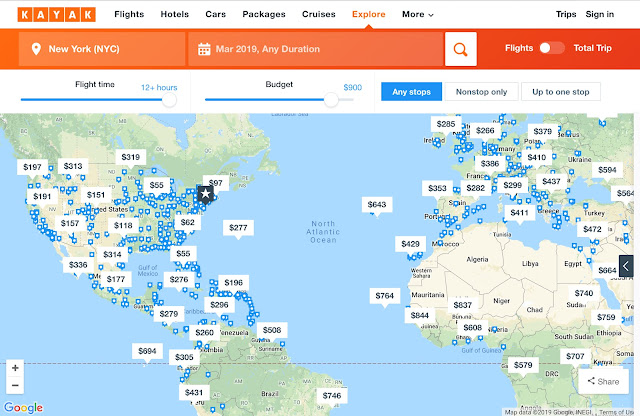
Task: Click the $472 price marker
Action: (592, 229)
